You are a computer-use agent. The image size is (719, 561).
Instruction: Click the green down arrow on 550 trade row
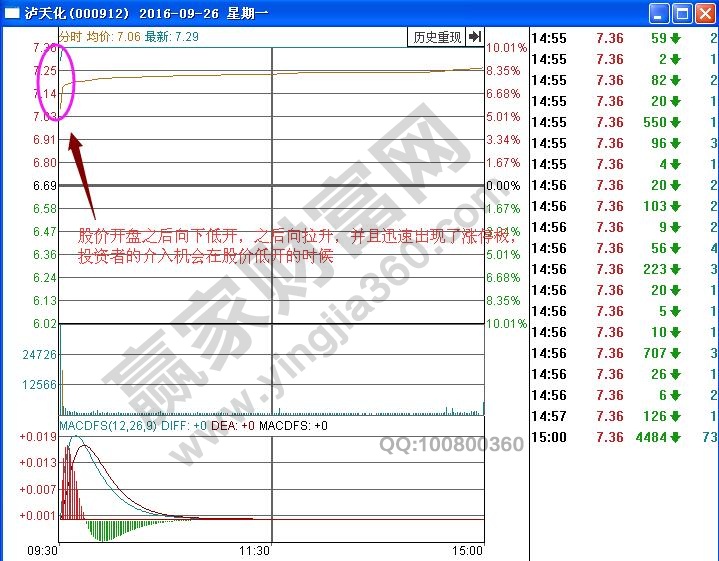click(x=674, y=122)
